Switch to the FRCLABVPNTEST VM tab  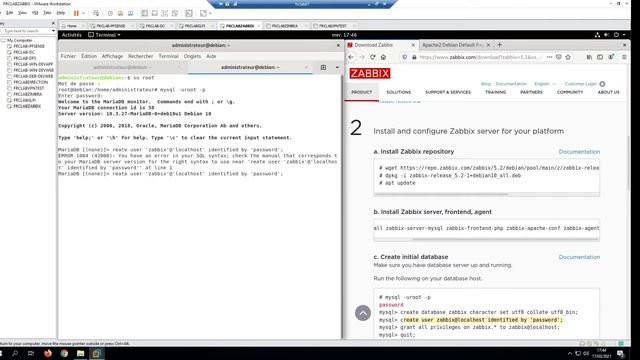click(333, 26)
